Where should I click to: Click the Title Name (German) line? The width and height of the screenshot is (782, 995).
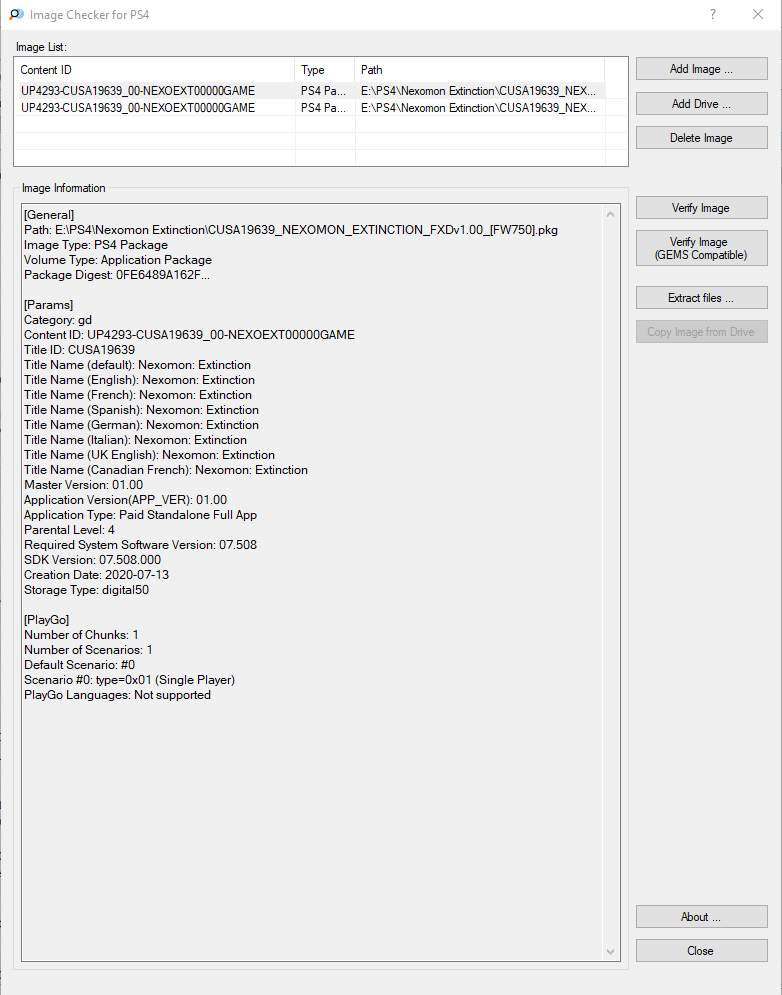pyautogui.click(x=142, y=425)
